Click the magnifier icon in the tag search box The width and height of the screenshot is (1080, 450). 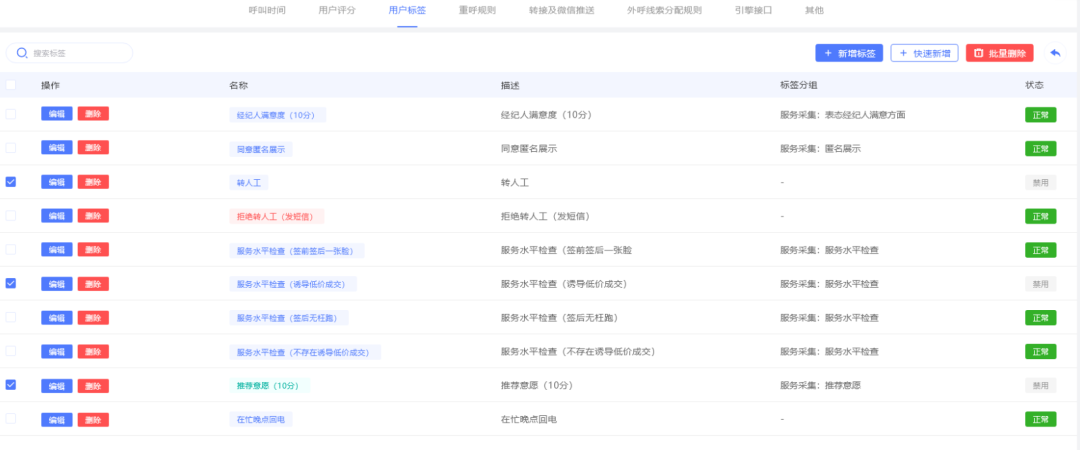pyautogui.click(x=22, y=52)
